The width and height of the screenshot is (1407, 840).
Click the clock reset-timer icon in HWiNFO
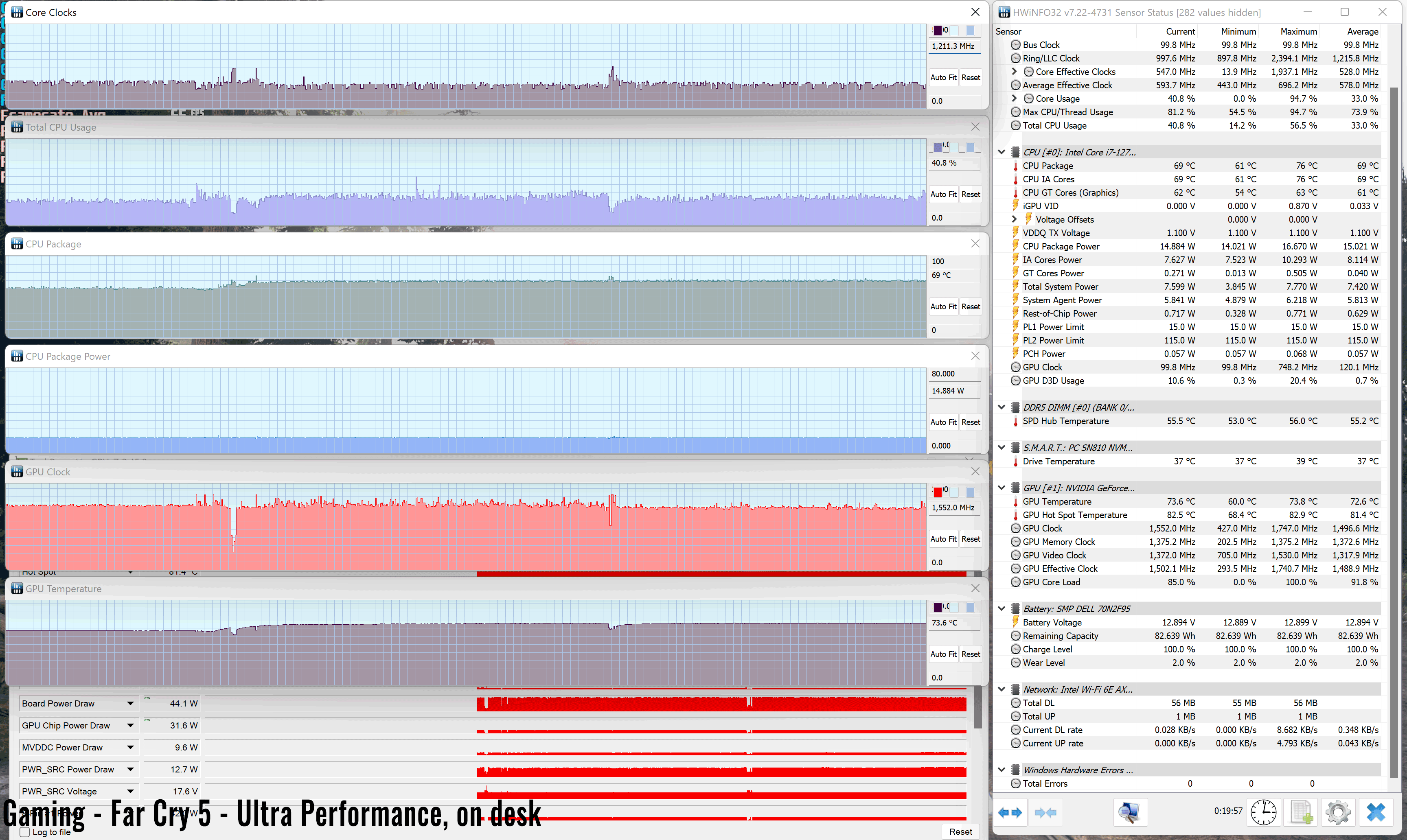pyautogui.click(x=1263, y=813)
